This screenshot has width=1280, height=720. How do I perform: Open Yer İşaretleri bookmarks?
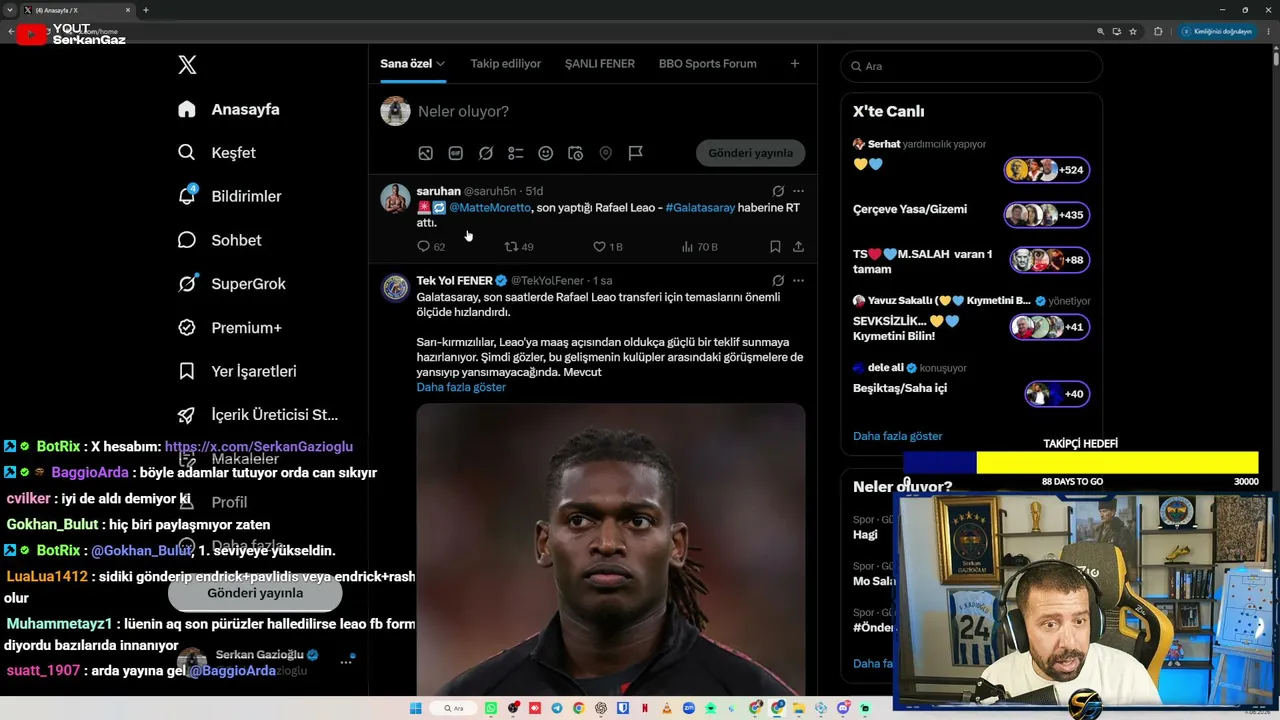point(237,371)
